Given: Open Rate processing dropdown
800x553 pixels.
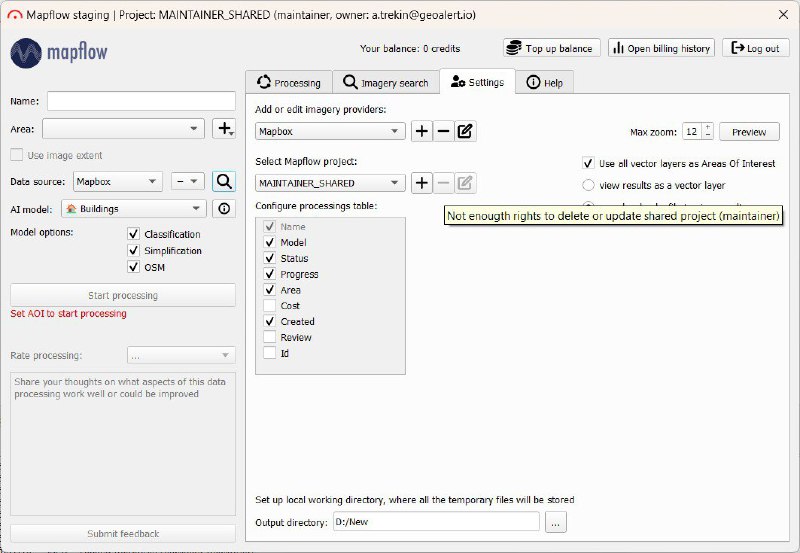Looking at the screenshot, I should click(x=181, y=356).
